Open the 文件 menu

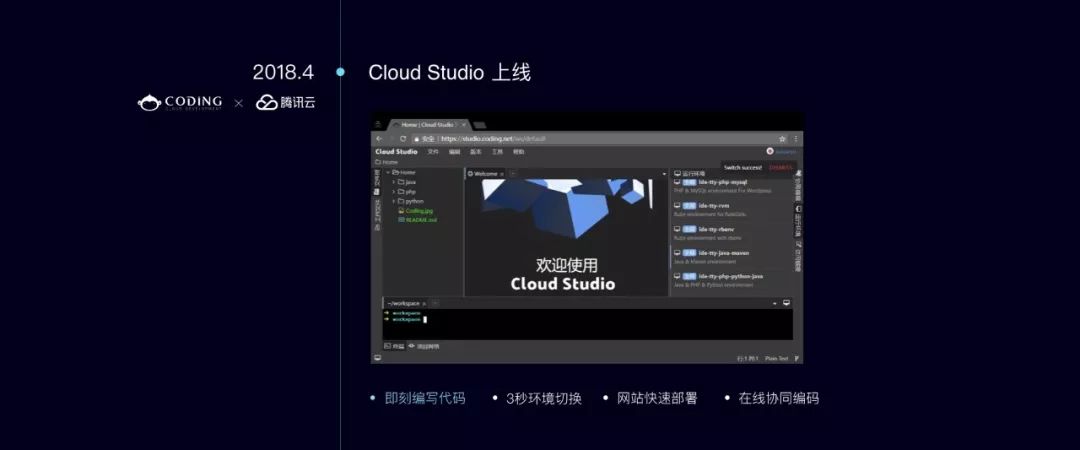coord(433,152)
